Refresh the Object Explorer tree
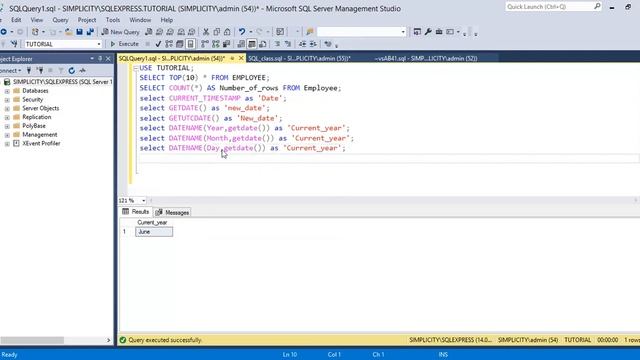This screenshot has height=360, width=640. pyautogui.click(x=71, y=71)
